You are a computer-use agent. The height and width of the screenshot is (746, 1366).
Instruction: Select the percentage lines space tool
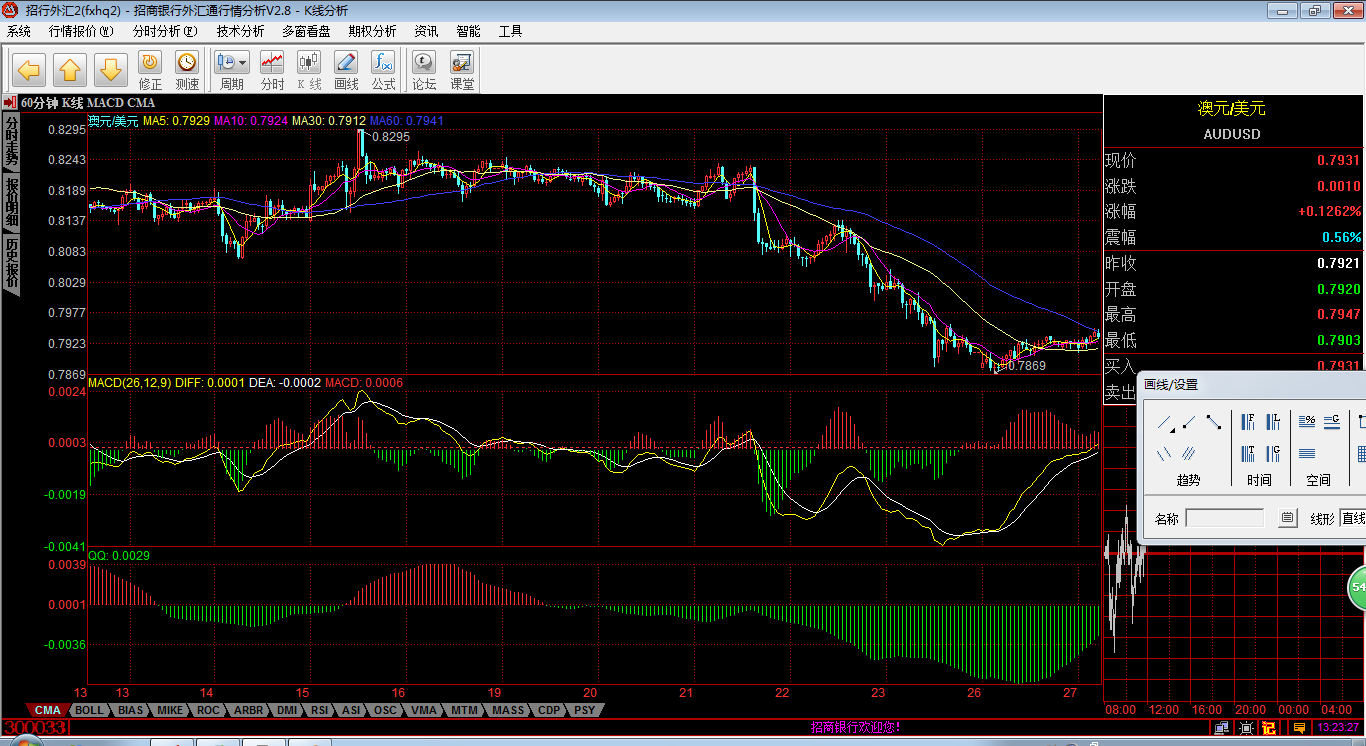1307,421
